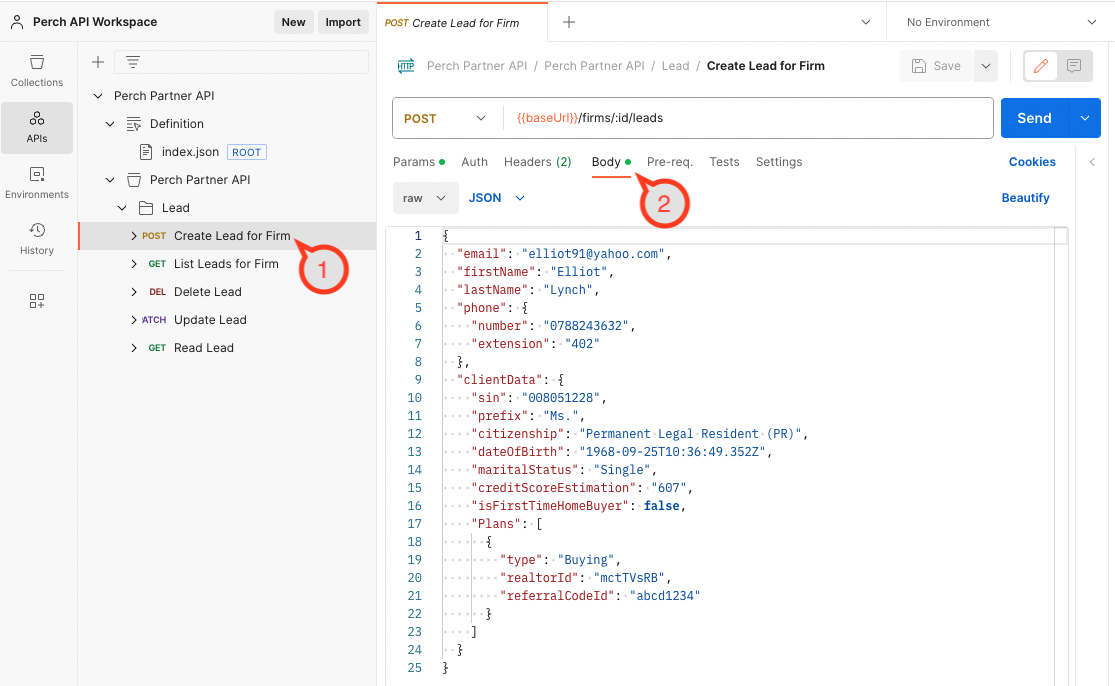Click the HTTP request type icon

tap(406, 66)
